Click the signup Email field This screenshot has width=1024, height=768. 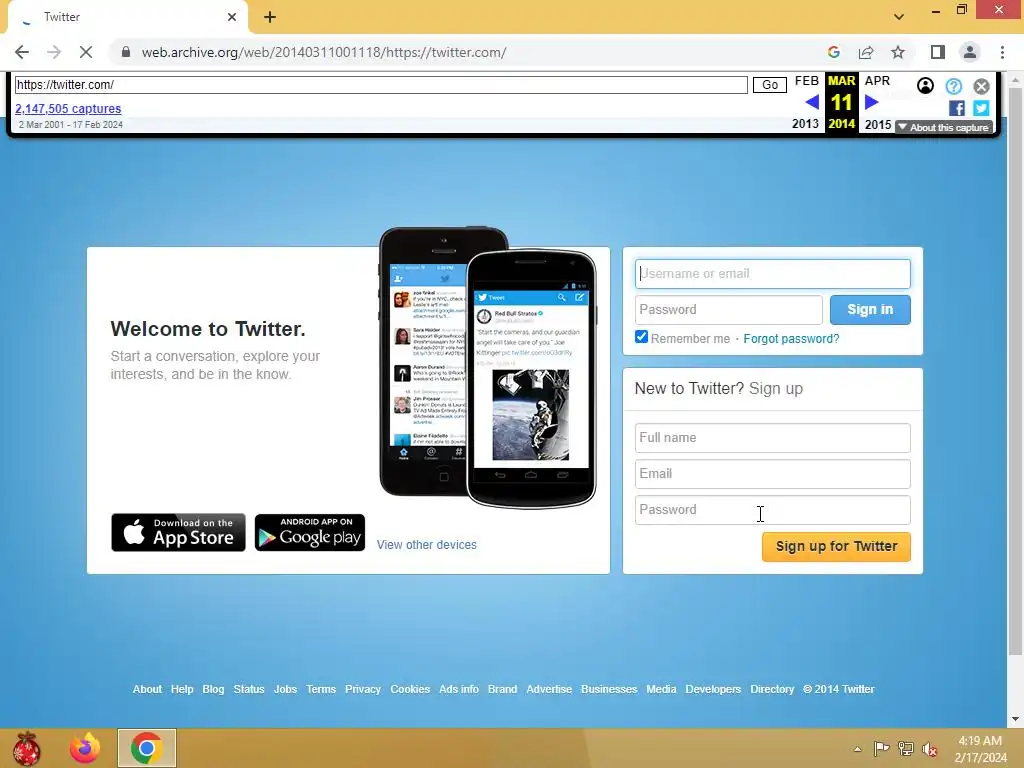tap(773, 473)
